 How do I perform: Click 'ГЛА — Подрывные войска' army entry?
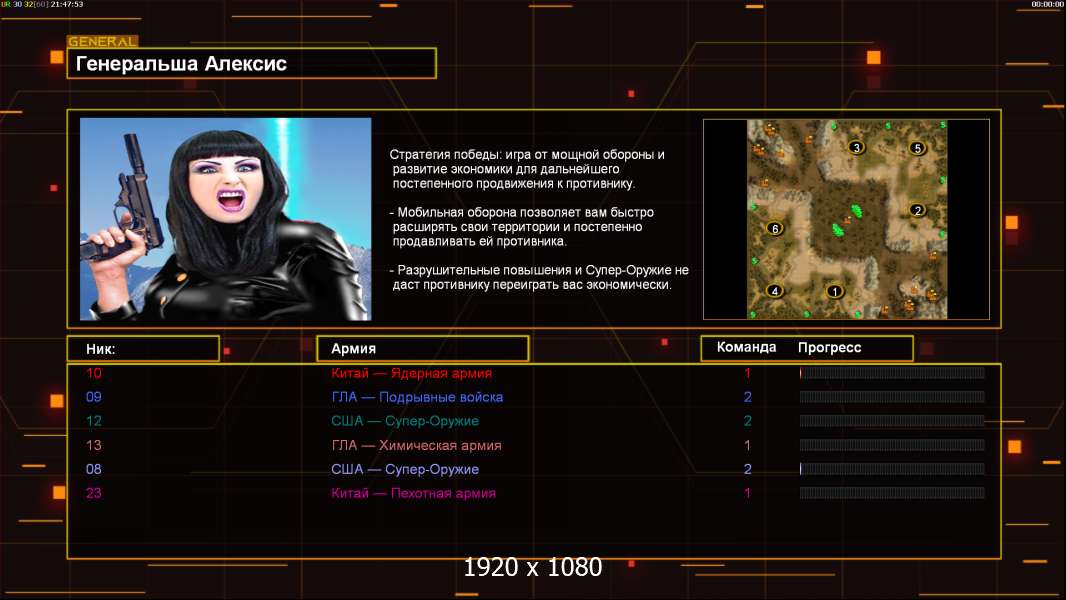(x=417, y=397)
